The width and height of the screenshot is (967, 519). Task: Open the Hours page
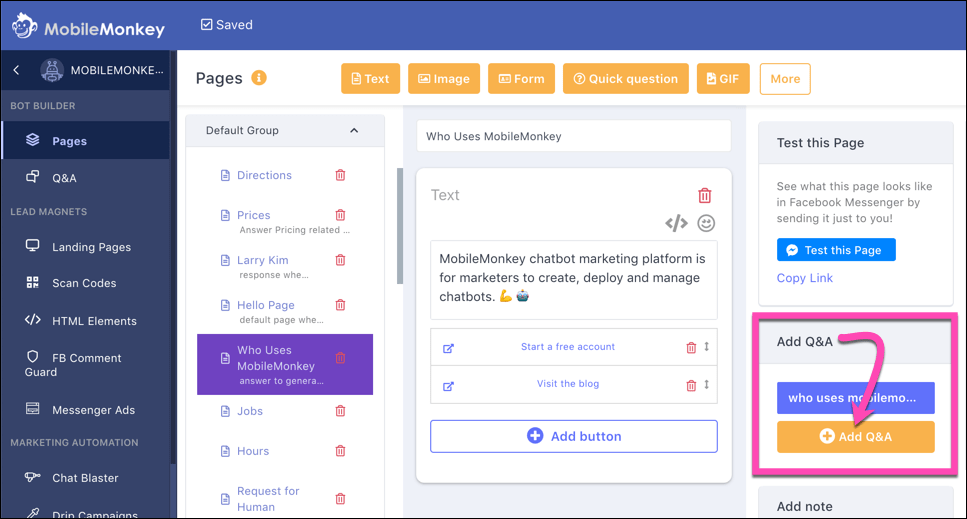pos(253,451)
